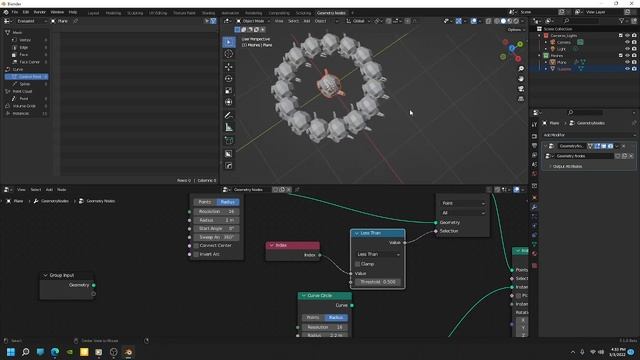Open Microsoft Edge from taskbar

55,352
